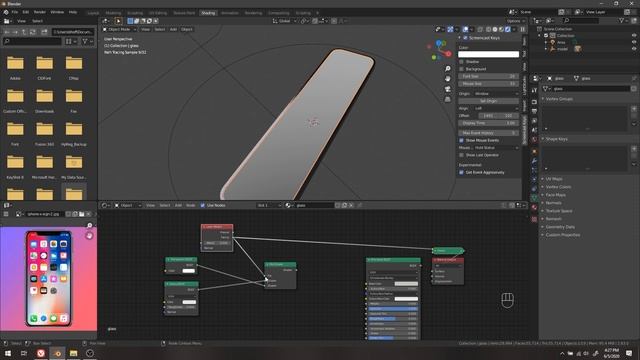Open the Modifiers wrench properties tab
This screenshot has width=640, height=360.
click(x=534, y=161)
